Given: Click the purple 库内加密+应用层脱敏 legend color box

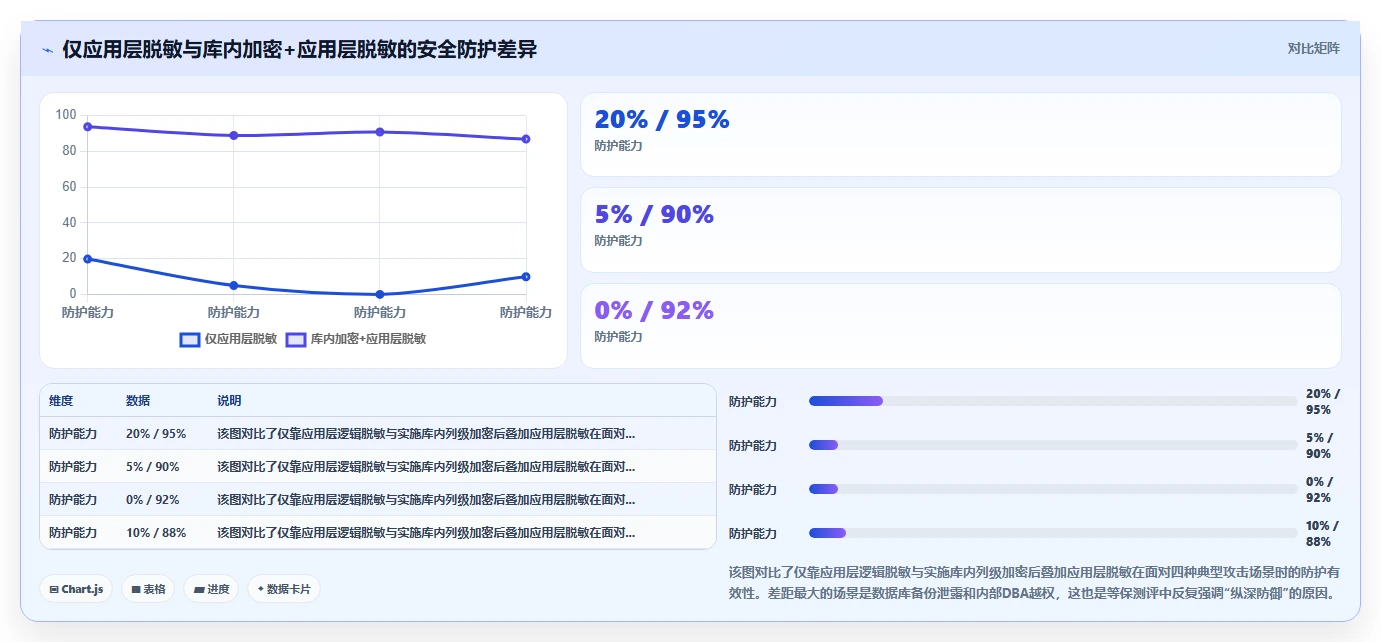Looking at the screenshot, I should coord(296,339).
